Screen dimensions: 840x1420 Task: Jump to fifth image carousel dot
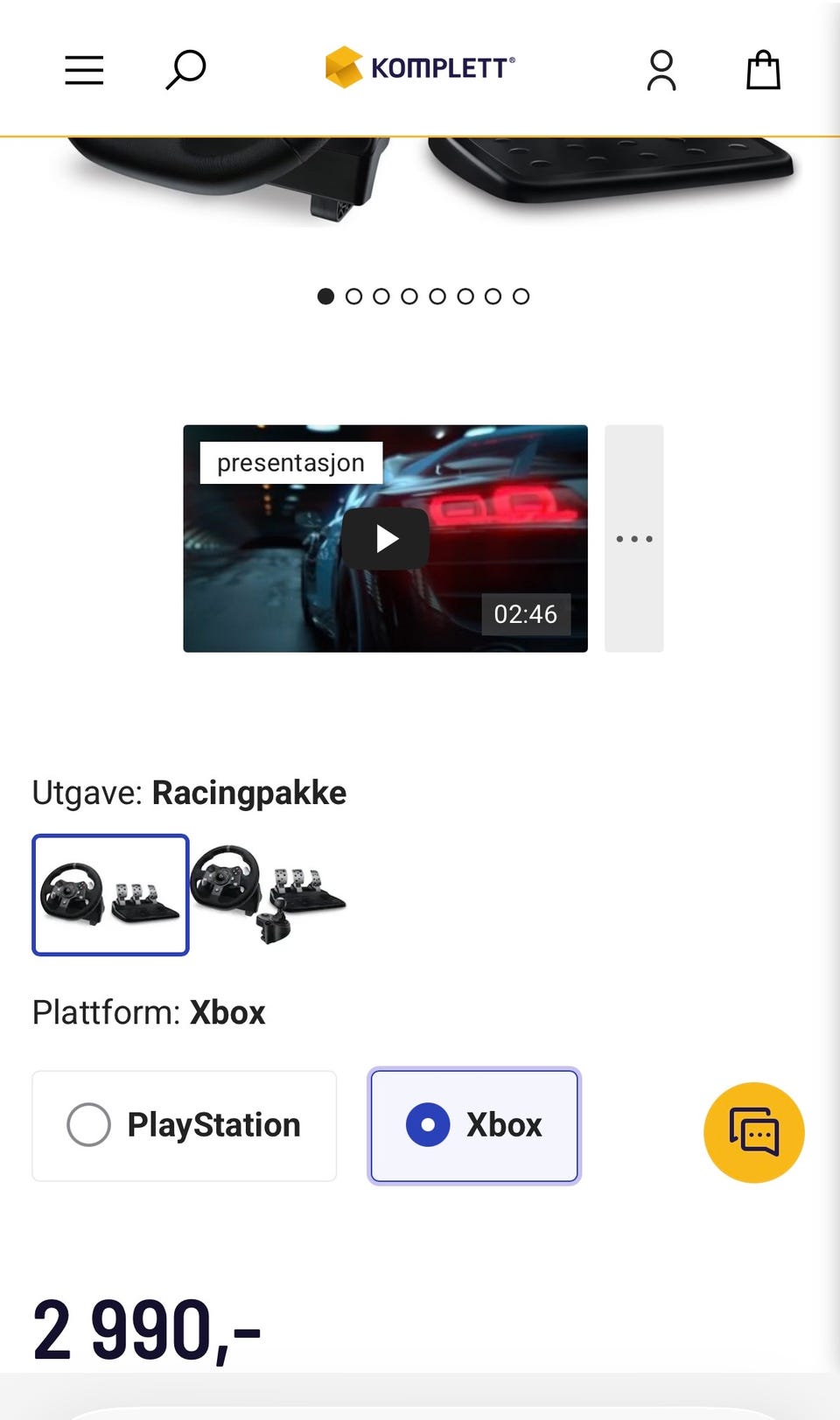click(x=437, y=297)
